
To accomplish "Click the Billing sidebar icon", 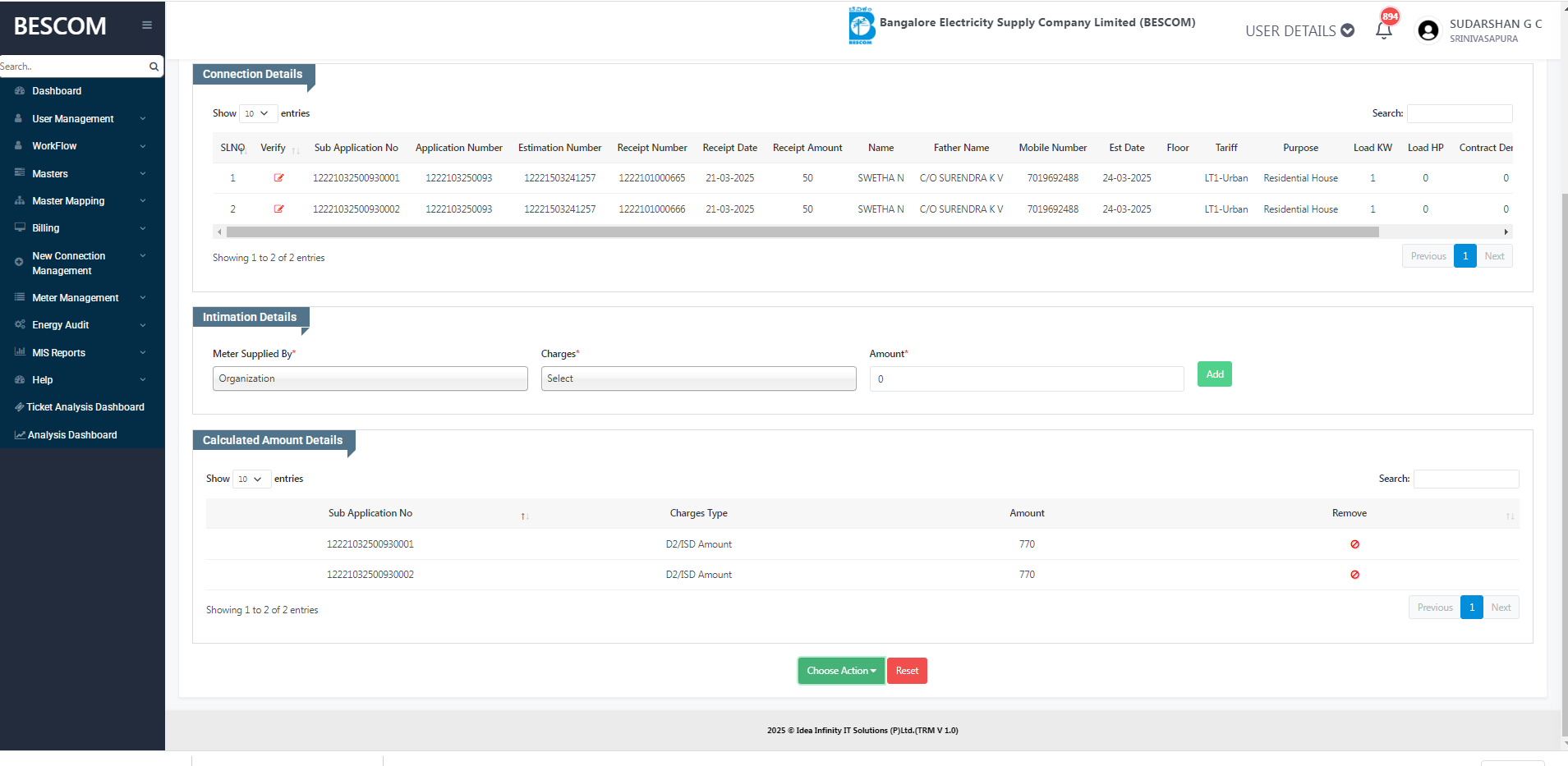I will [x=20, y=227].
